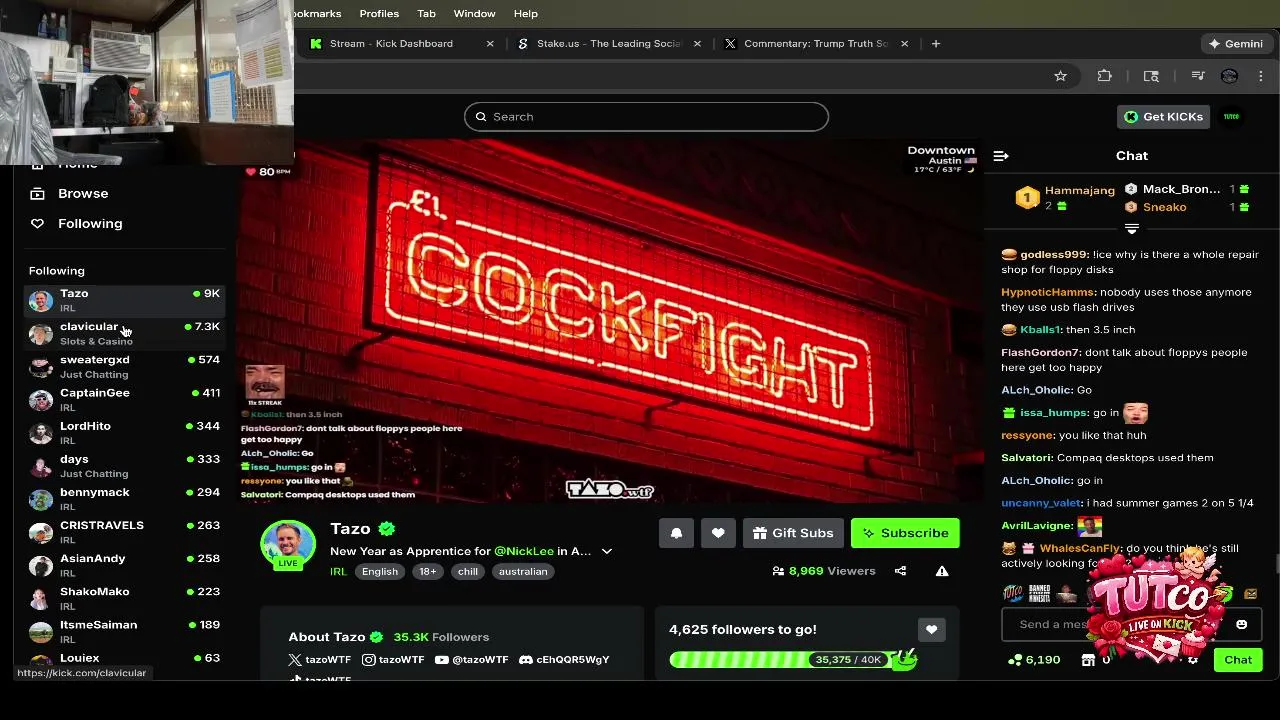The image size is (1280, 720).
Task: Open the Profiles menu
Action: 379,14
